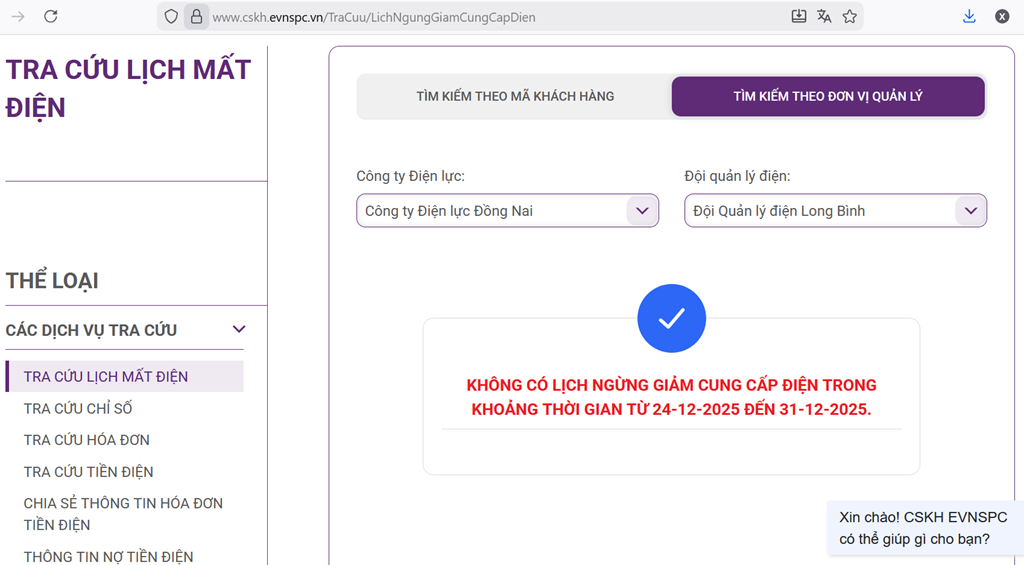Collapse the Các dịch vụ tra cứu section

238,329
